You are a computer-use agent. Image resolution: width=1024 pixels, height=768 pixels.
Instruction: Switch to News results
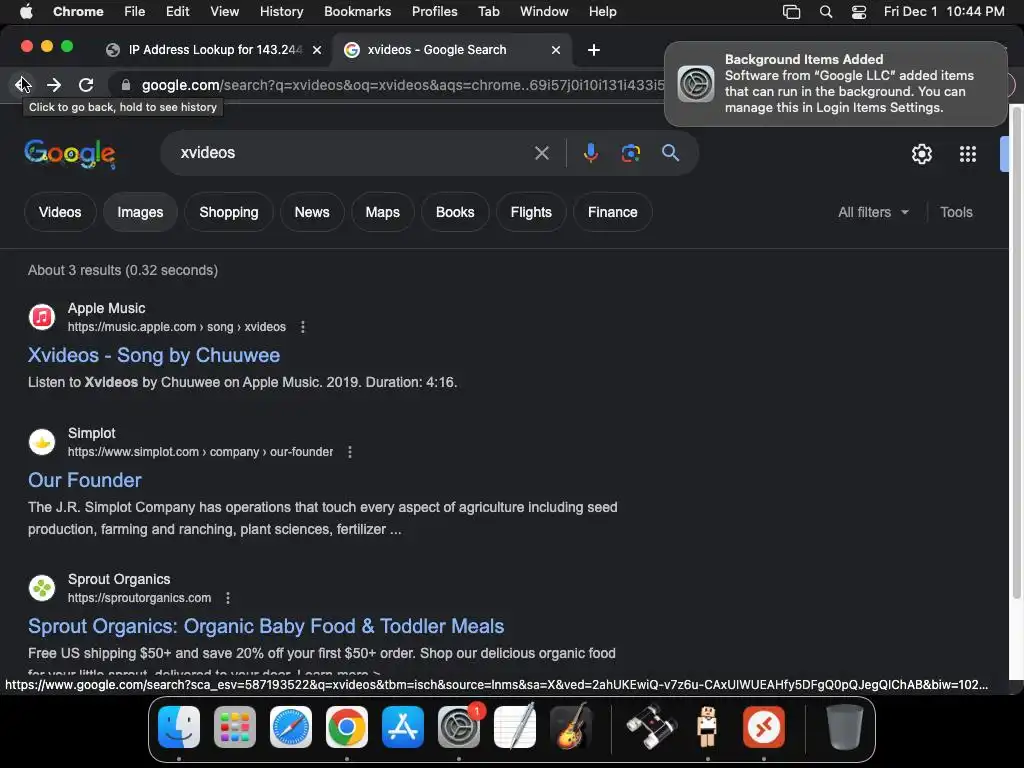(312, 212)
